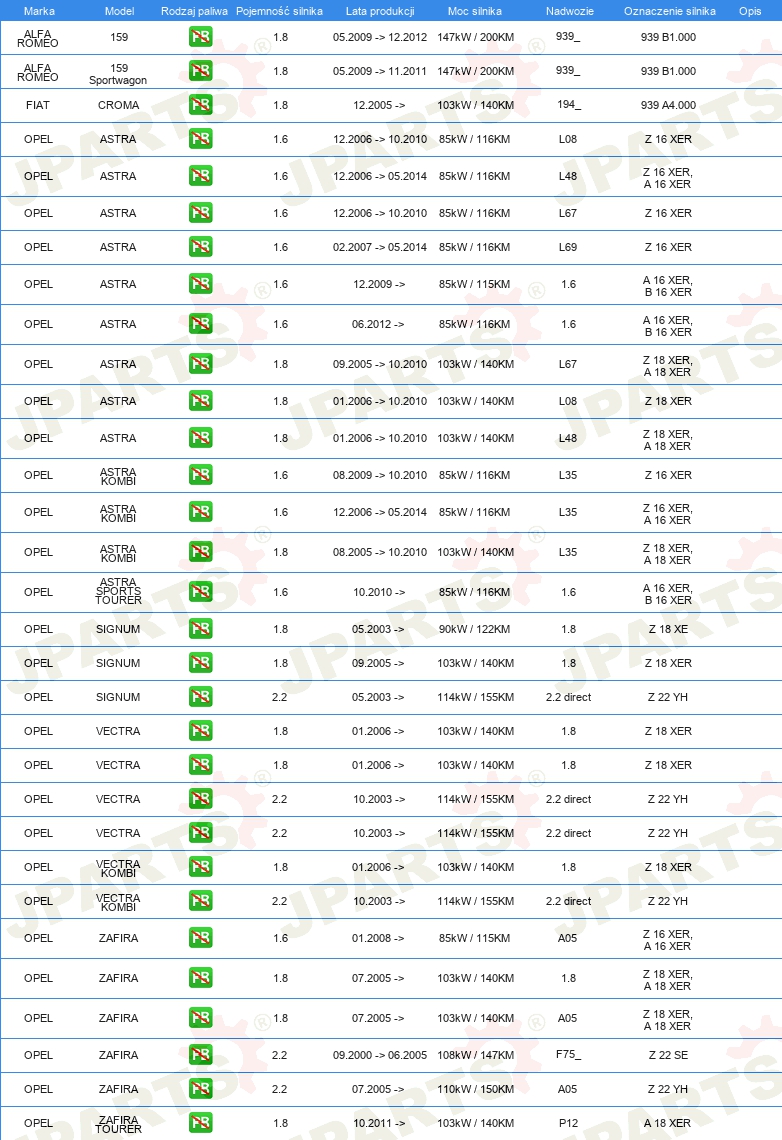Click the fuel icon for Signum 1.8 from 09.2005

click(201, 663)
